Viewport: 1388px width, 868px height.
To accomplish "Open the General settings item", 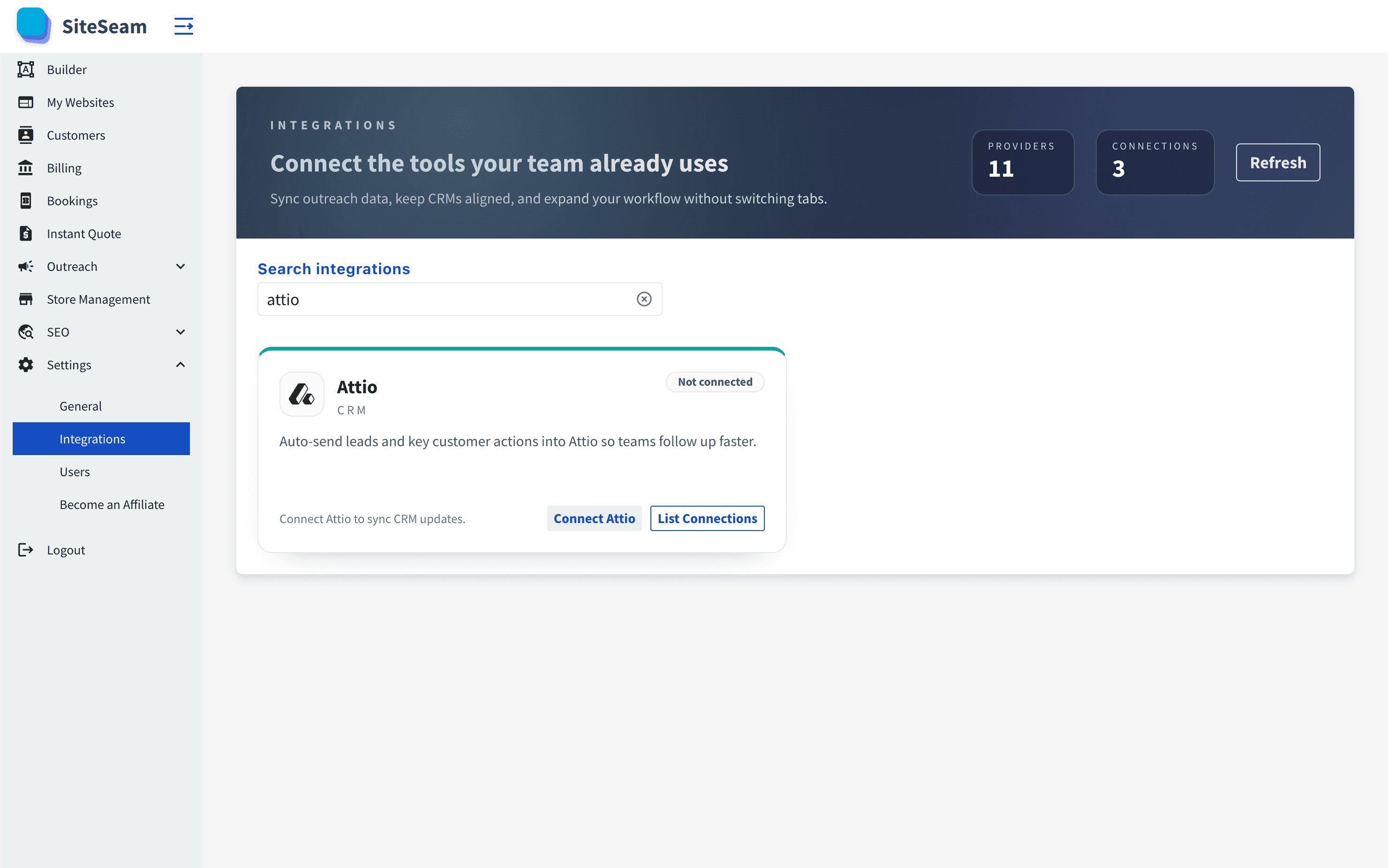I will tap(80, 406).
